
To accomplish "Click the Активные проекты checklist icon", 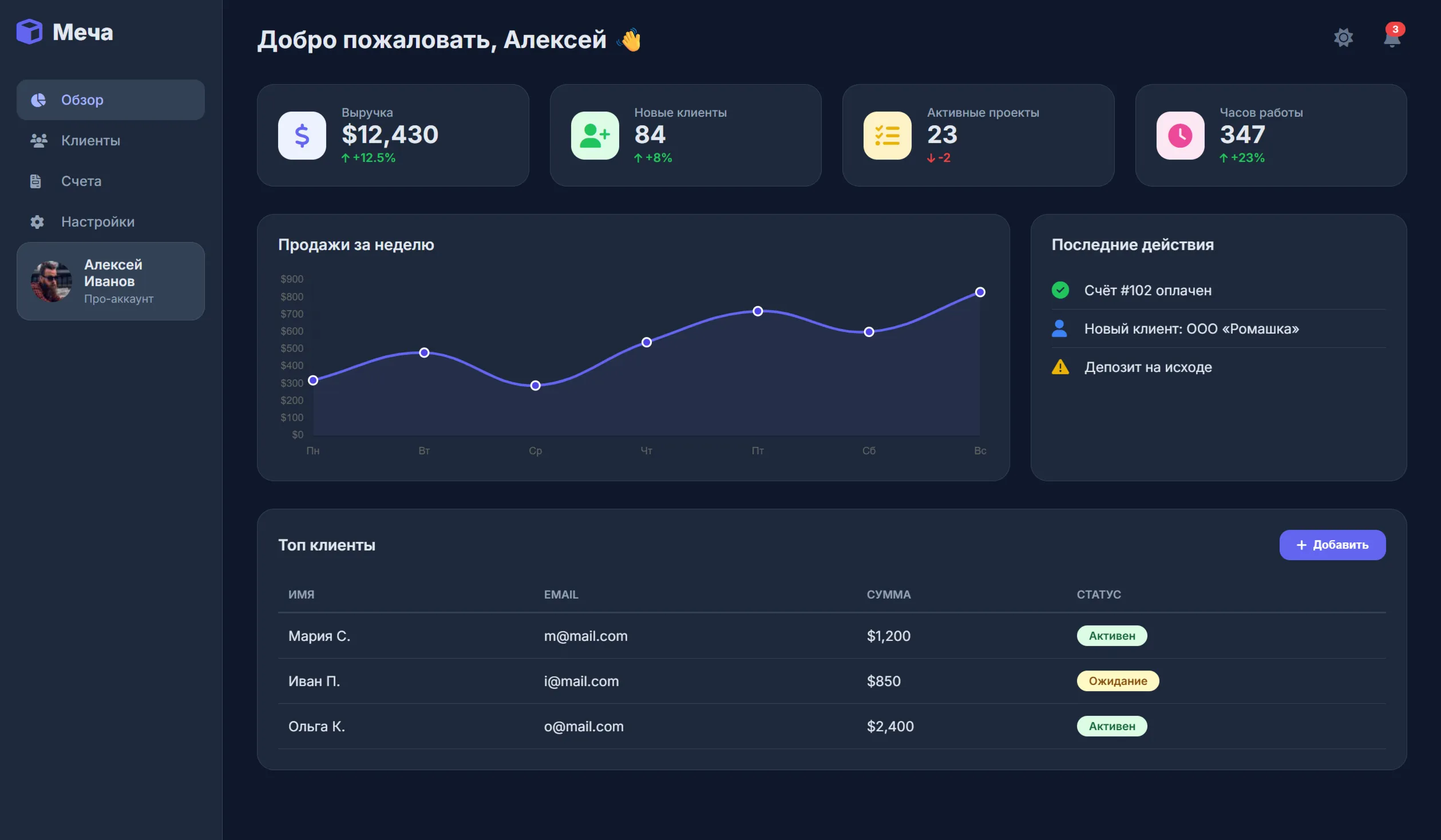I will pyautogui.click(x=887, y=136).
